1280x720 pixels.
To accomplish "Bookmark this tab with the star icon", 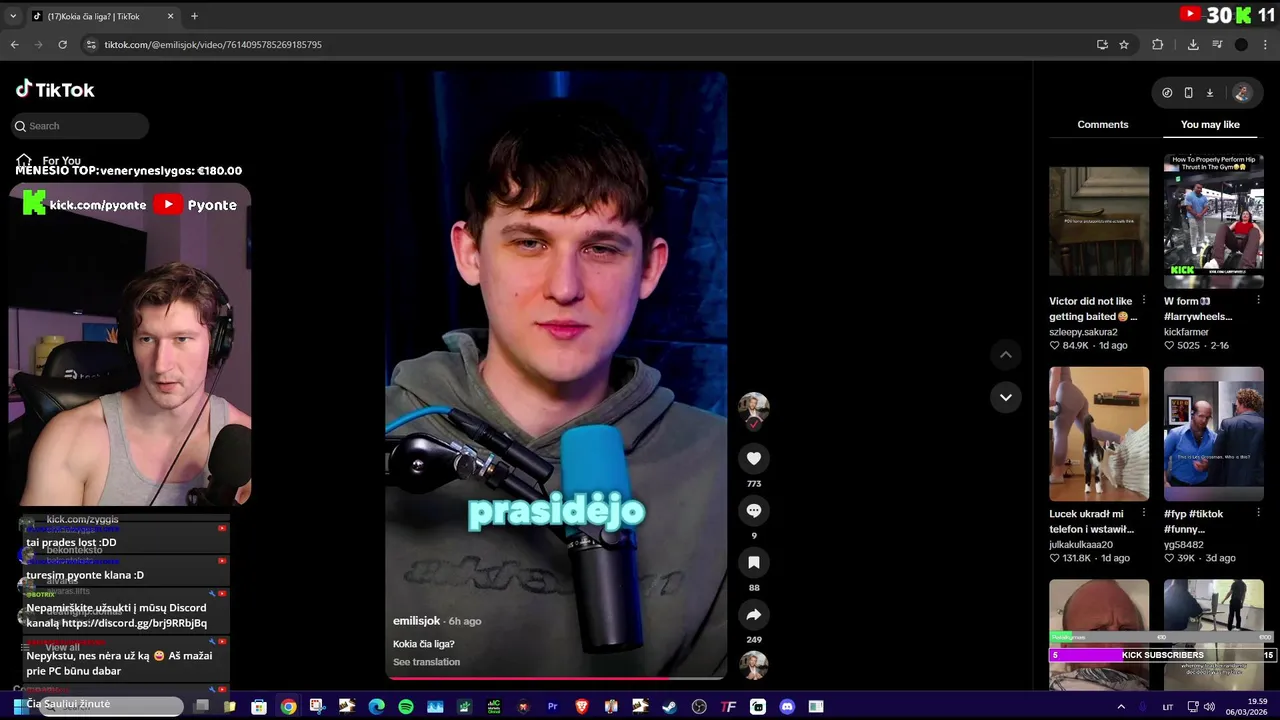I will click(x=1124, y=44).
